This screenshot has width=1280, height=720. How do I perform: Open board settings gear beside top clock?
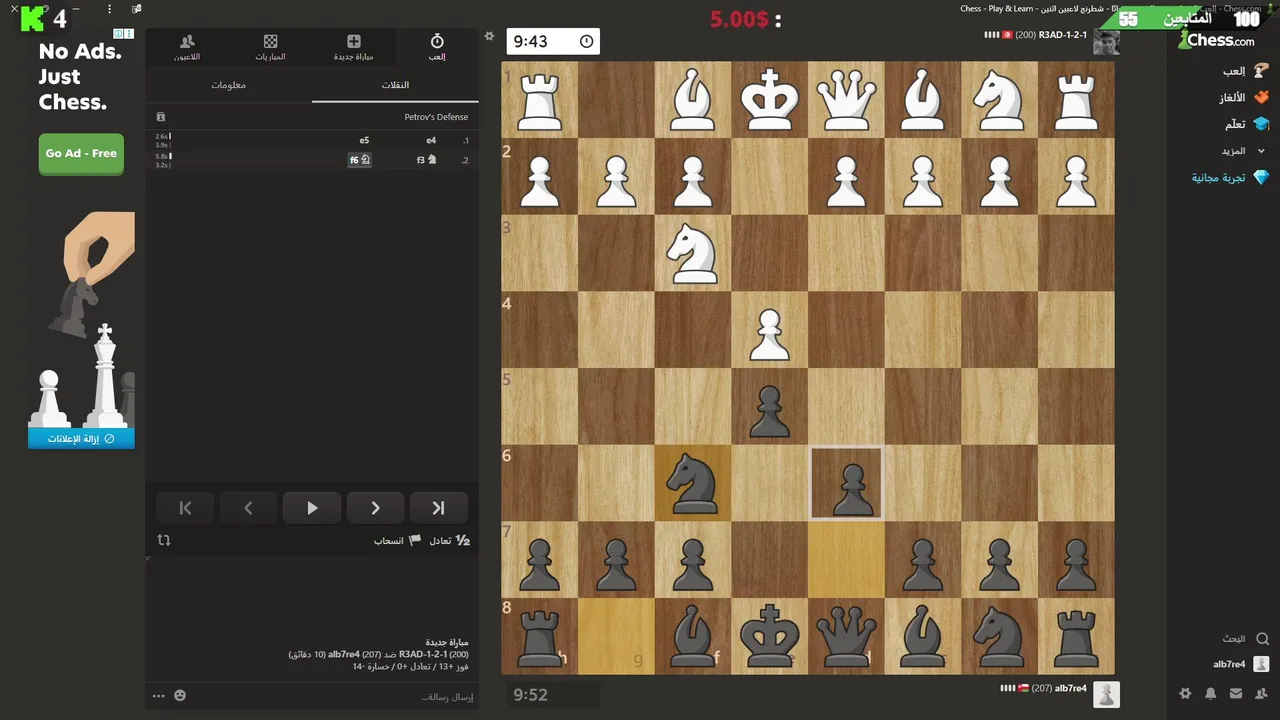pos(489,36)
